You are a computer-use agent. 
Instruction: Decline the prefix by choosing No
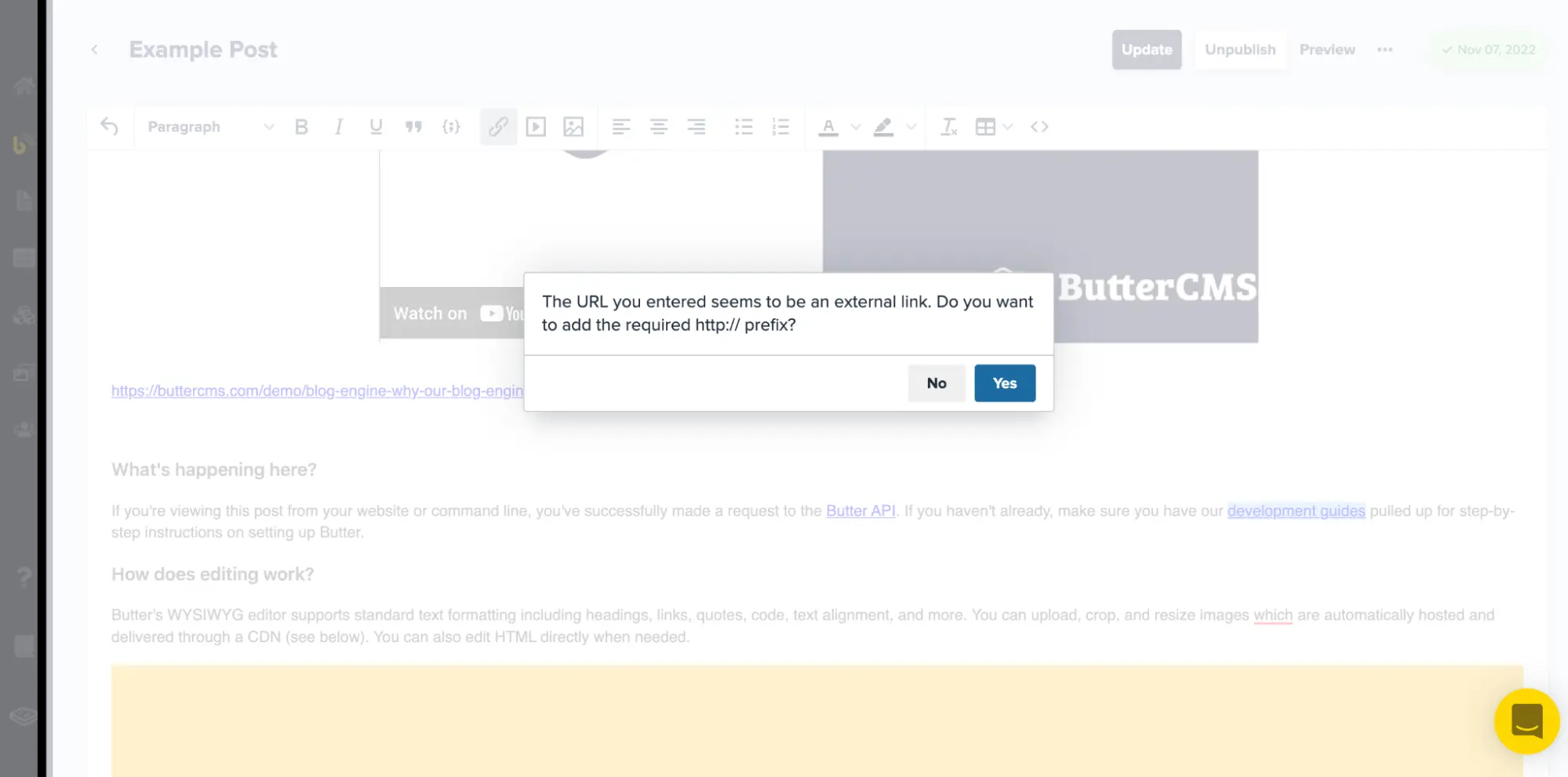[937, 383]
